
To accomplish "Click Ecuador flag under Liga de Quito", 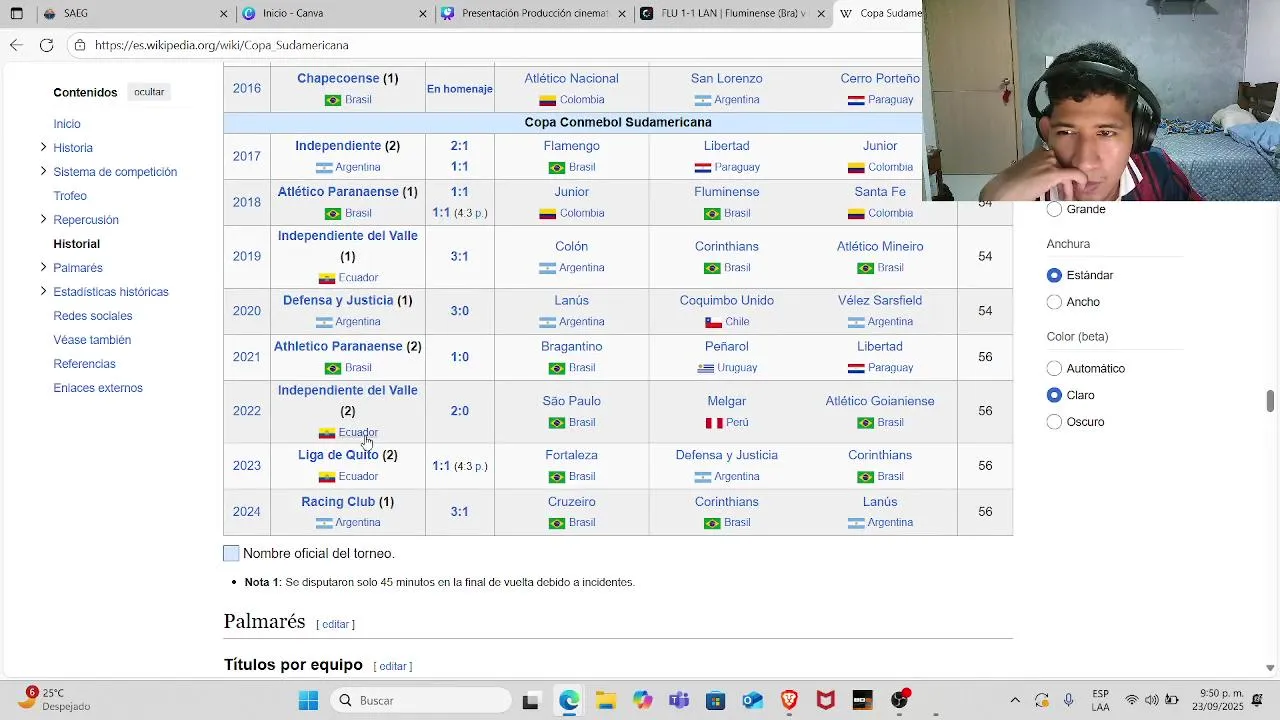I will [x=326, y=477].
